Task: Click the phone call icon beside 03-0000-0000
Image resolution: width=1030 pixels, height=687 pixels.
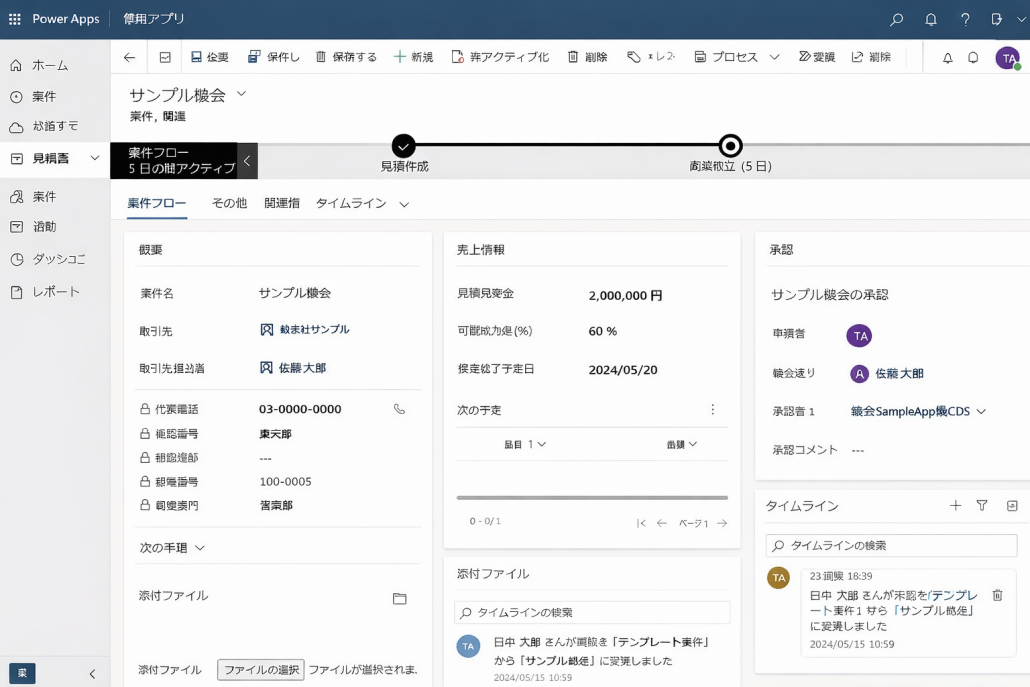Action: (x=399, y=409)
